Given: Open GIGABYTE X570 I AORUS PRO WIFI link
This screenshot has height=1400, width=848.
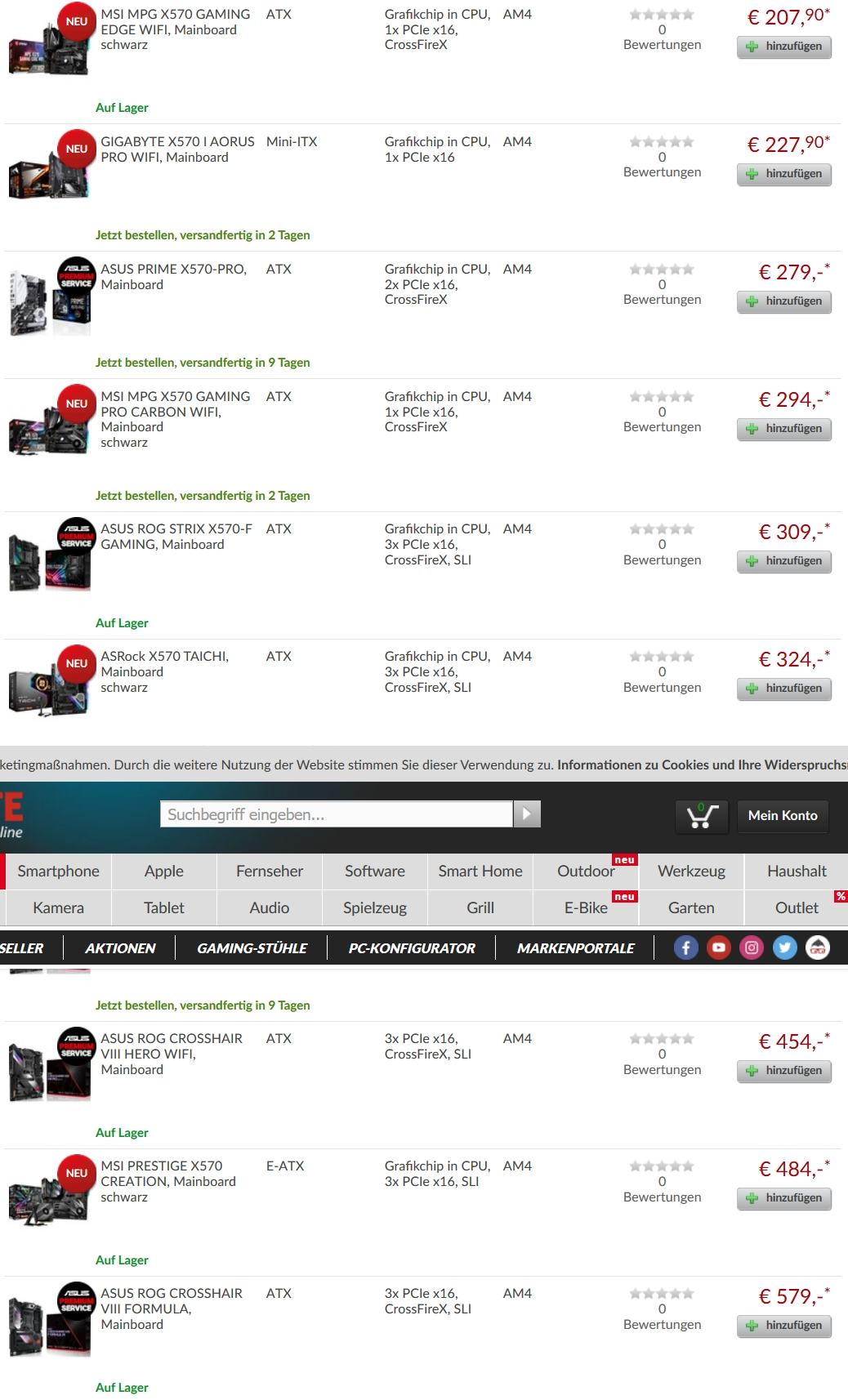Looking at the screenshot, I should click(177, 149).
